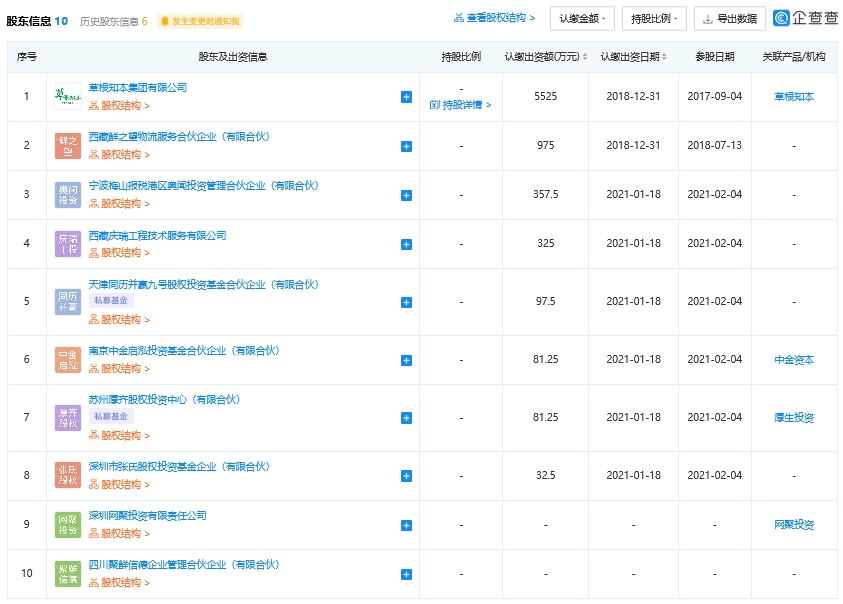
Task: Switch to 历史股东信息 tab
Action: click(x=113, y=21)
